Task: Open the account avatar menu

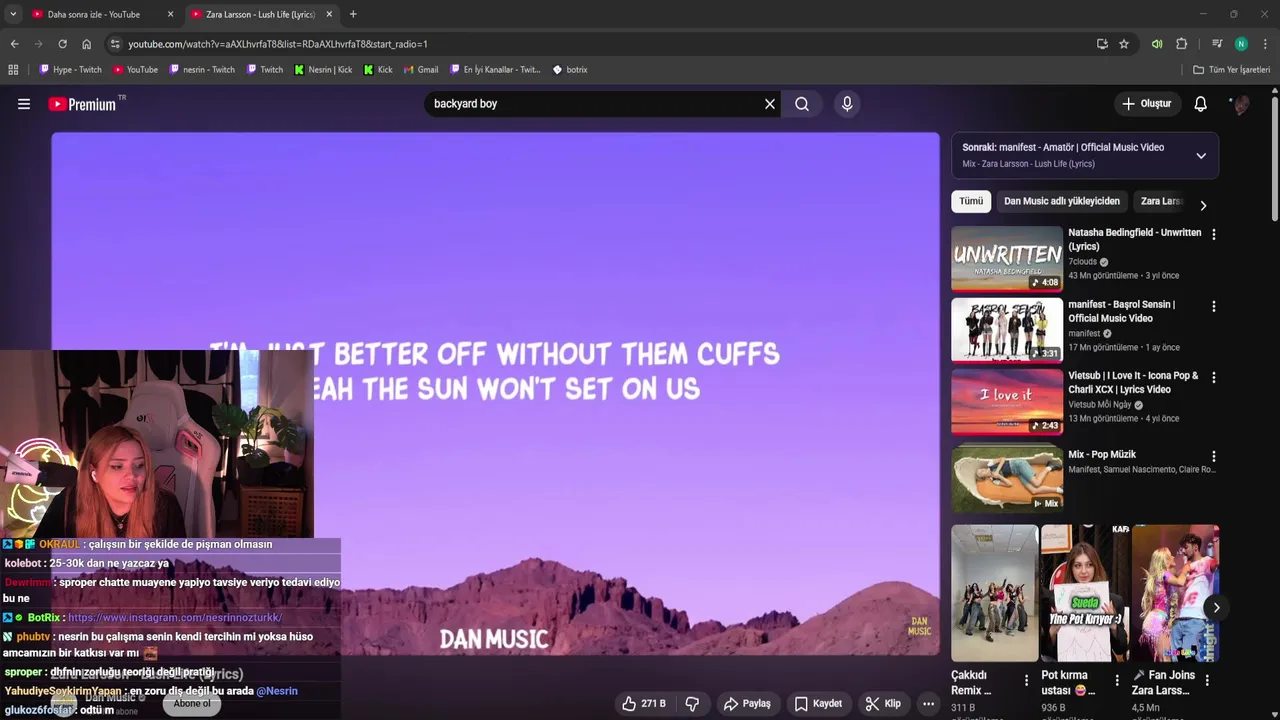Action: pos(1240,104)
